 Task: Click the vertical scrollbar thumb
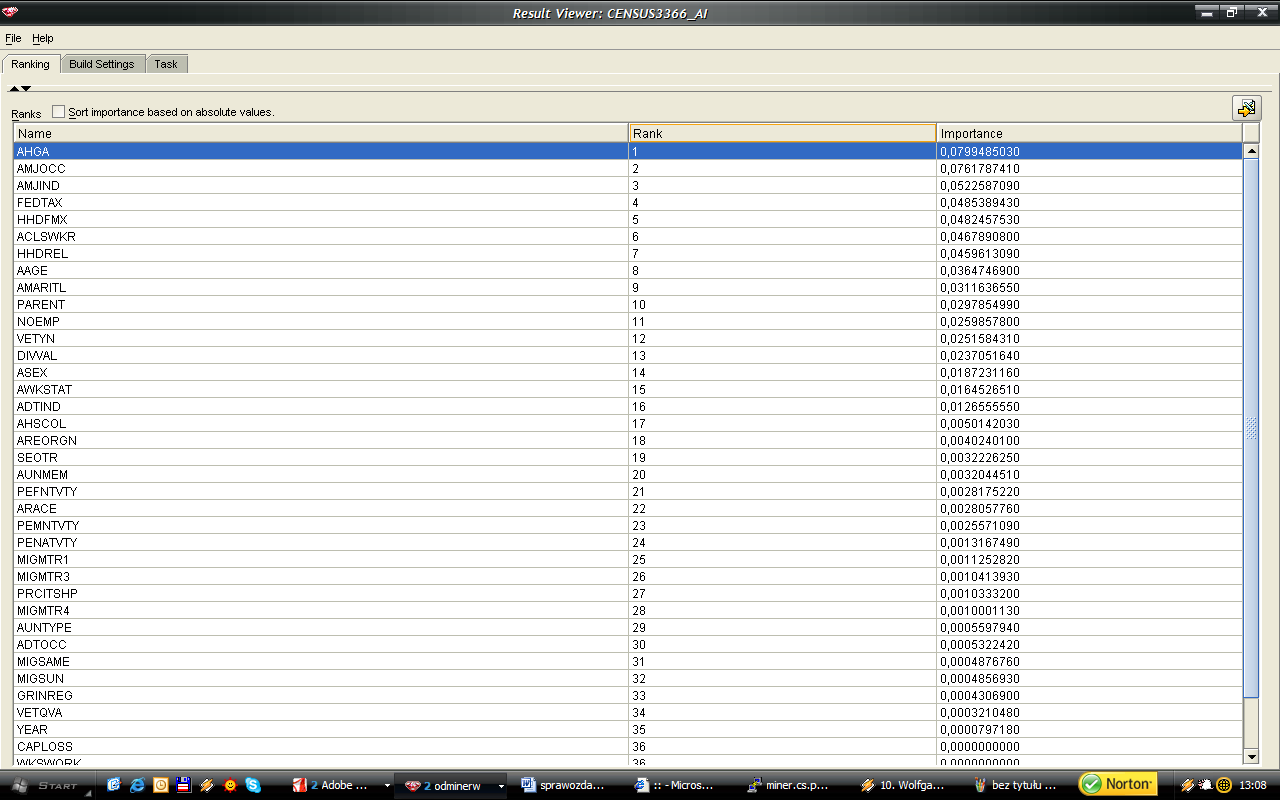(x=1251, y=429)
